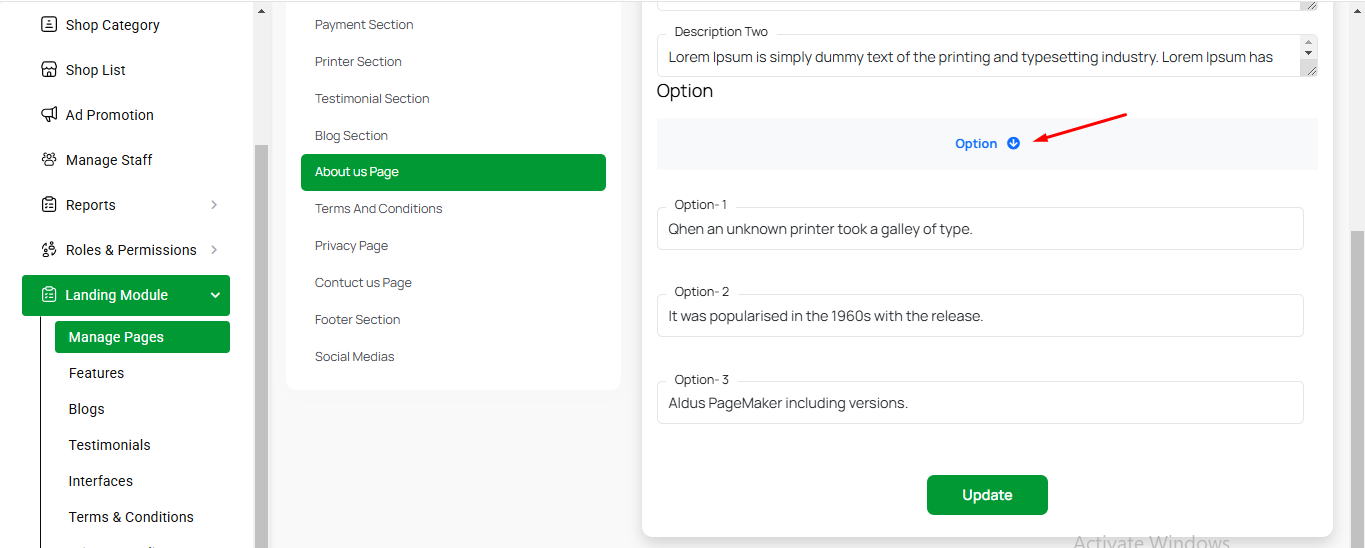Click the Ad Promotion megaphone icon
Image resolution: width=1365 pixels, height=548 pixels.
(49, 115)
